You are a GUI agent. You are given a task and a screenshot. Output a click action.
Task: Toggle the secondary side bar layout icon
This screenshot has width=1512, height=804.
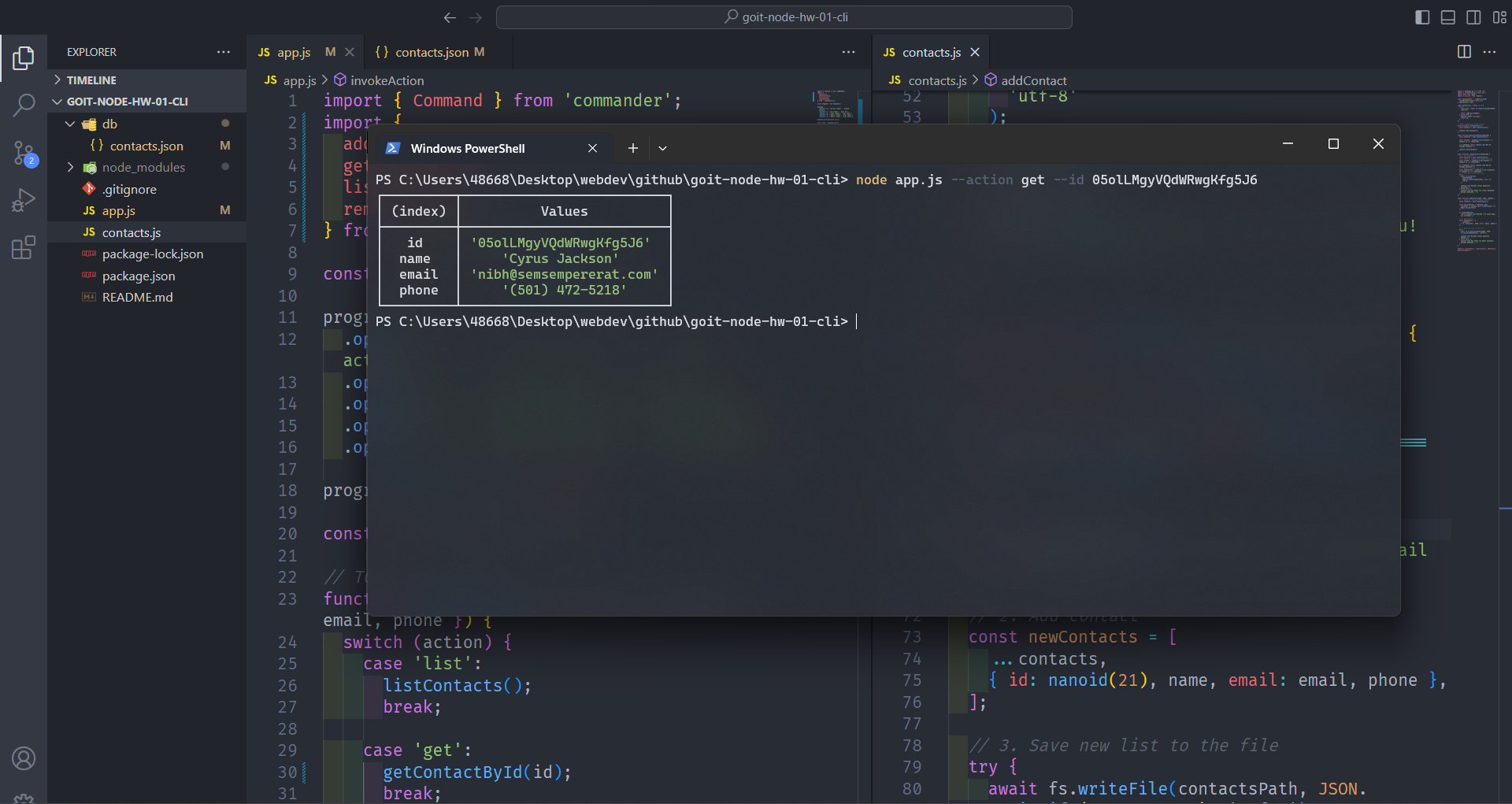click(1473, 17)
